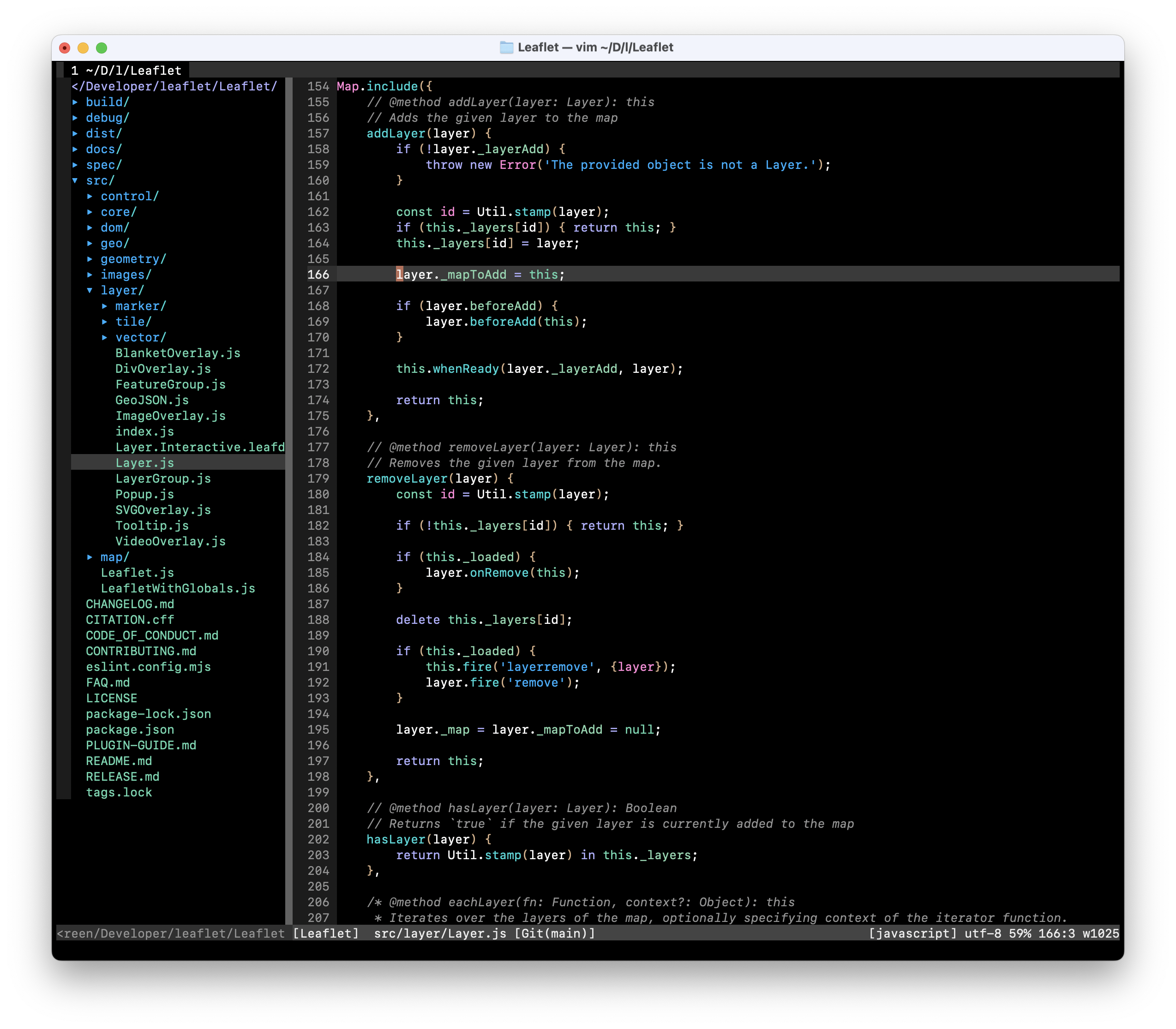
Task: Open RELEASE.md file
Action: pyautogui.click(x=122, y=777)
